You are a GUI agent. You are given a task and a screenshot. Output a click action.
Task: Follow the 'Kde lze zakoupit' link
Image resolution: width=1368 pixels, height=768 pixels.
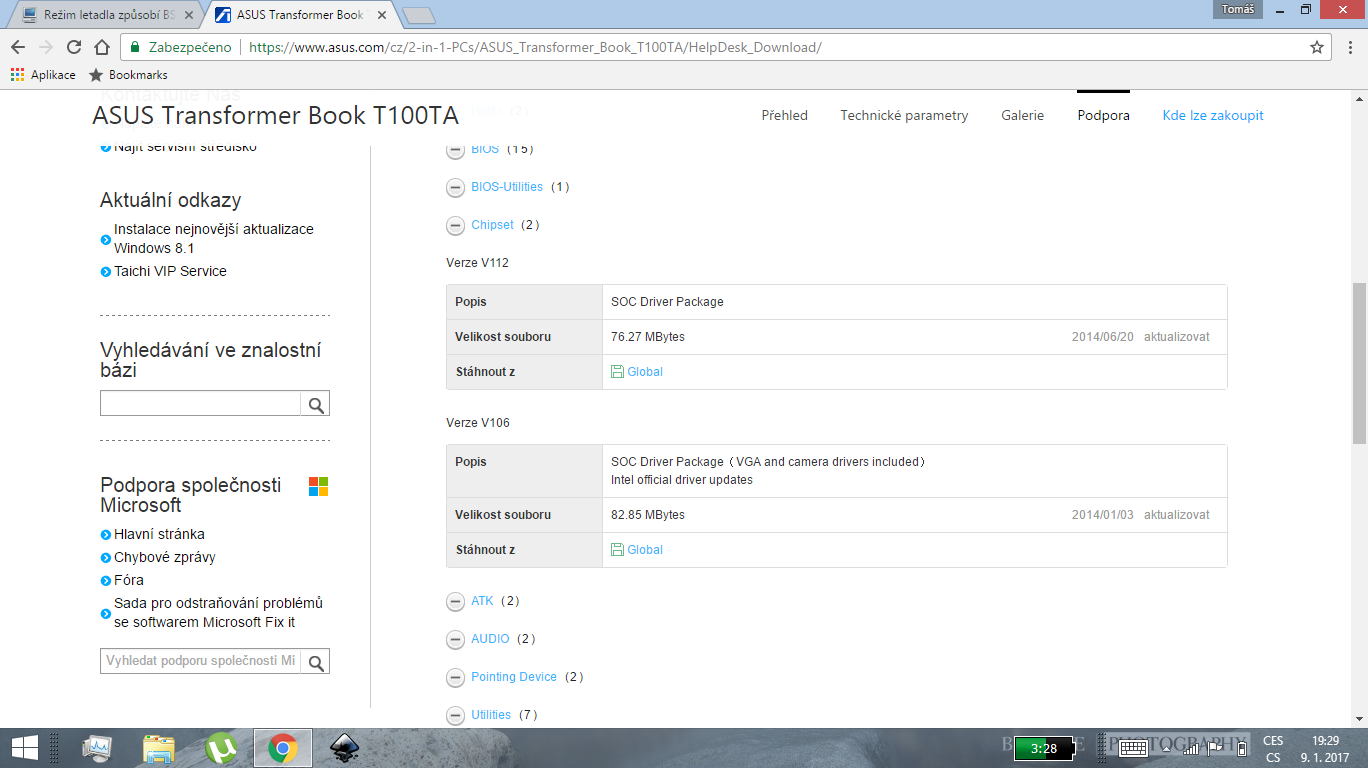coord(1213,115)
